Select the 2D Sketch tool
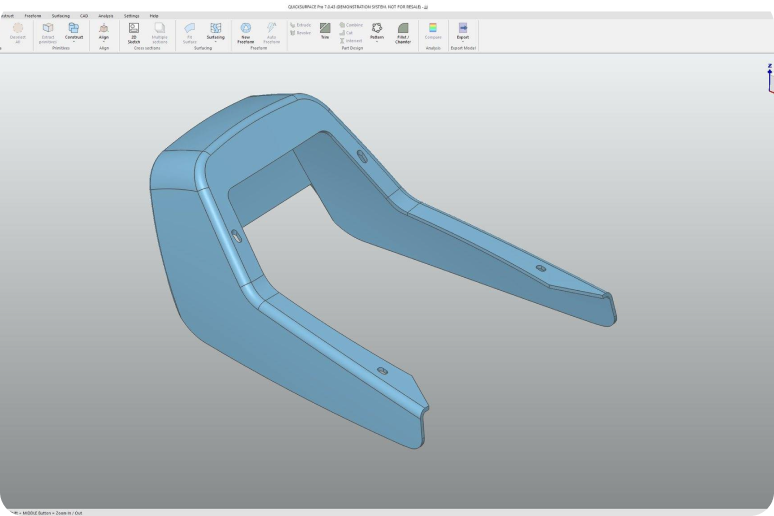The width and height of the screenshot is (774, 516). click(x=134, y=31)
